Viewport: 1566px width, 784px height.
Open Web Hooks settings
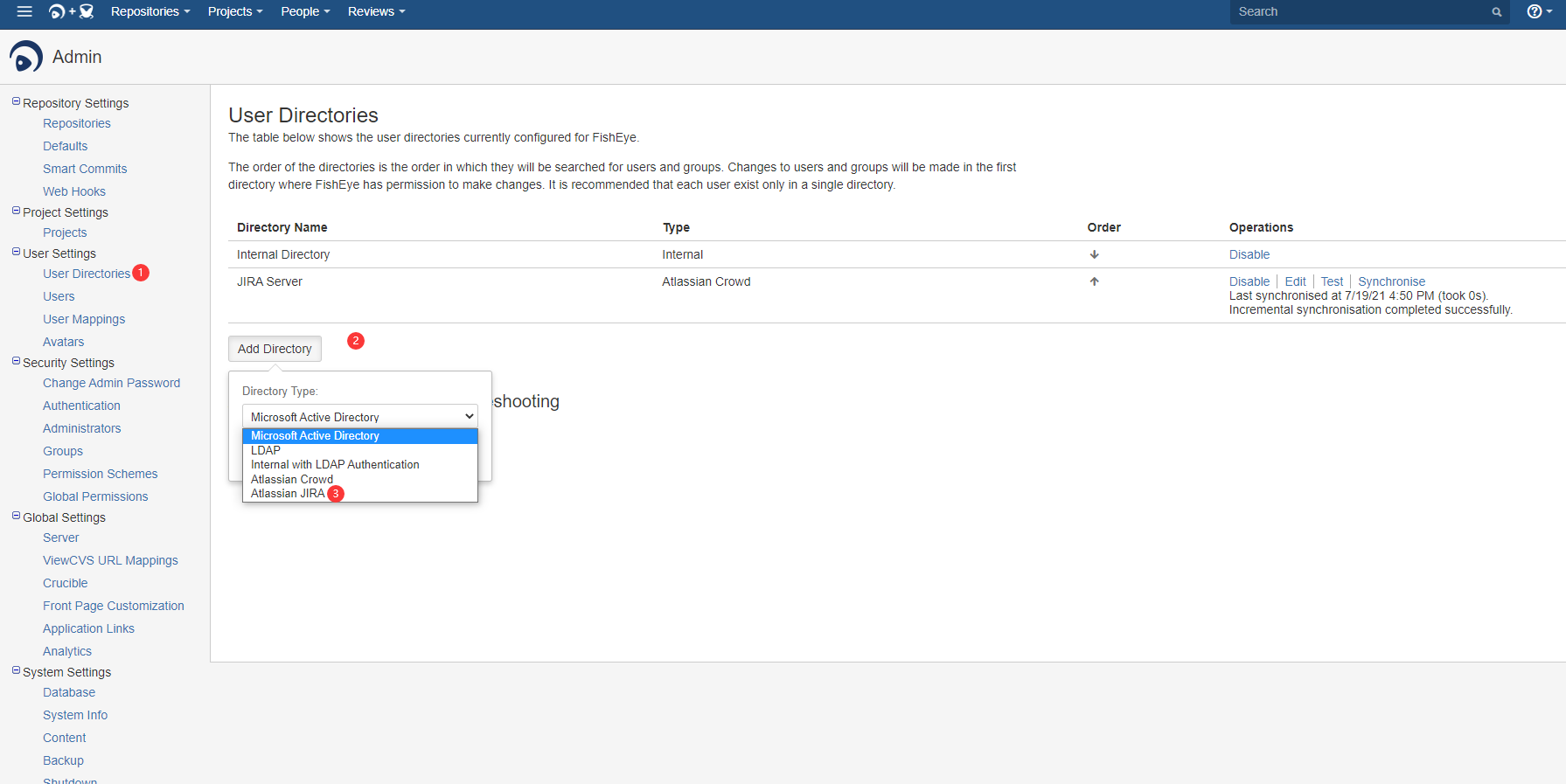click(74, 191)
